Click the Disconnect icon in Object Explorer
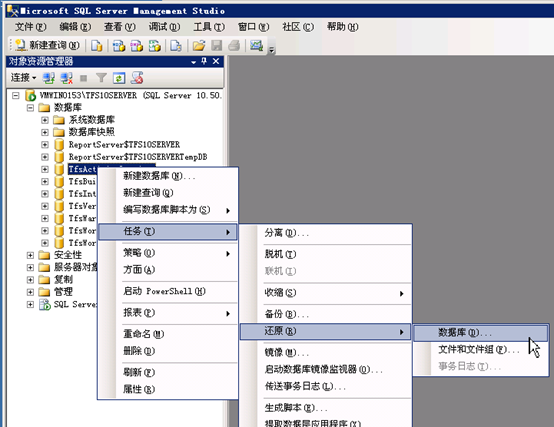The width and height of the screenshot is (554, 427). 66,78
